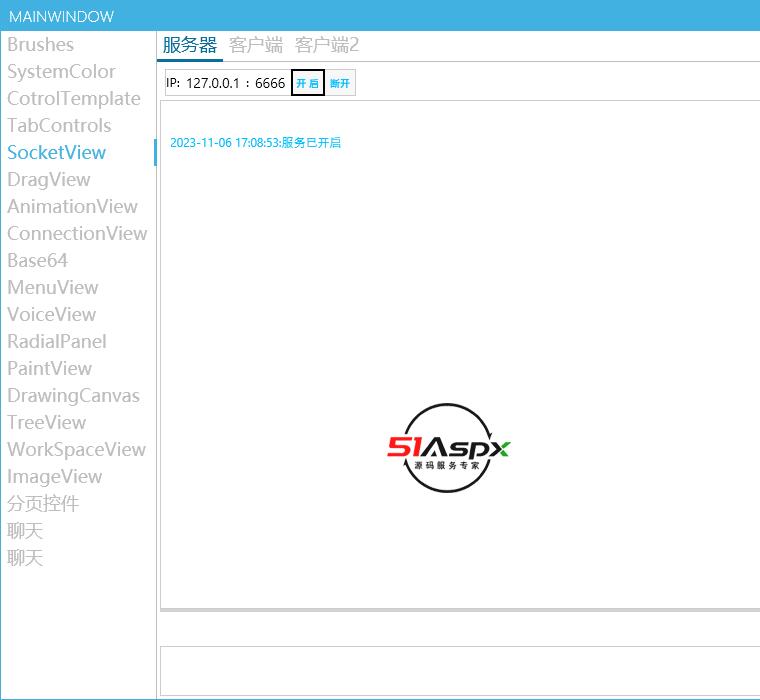Select Base64 in the sidebar

pos(37,261)
